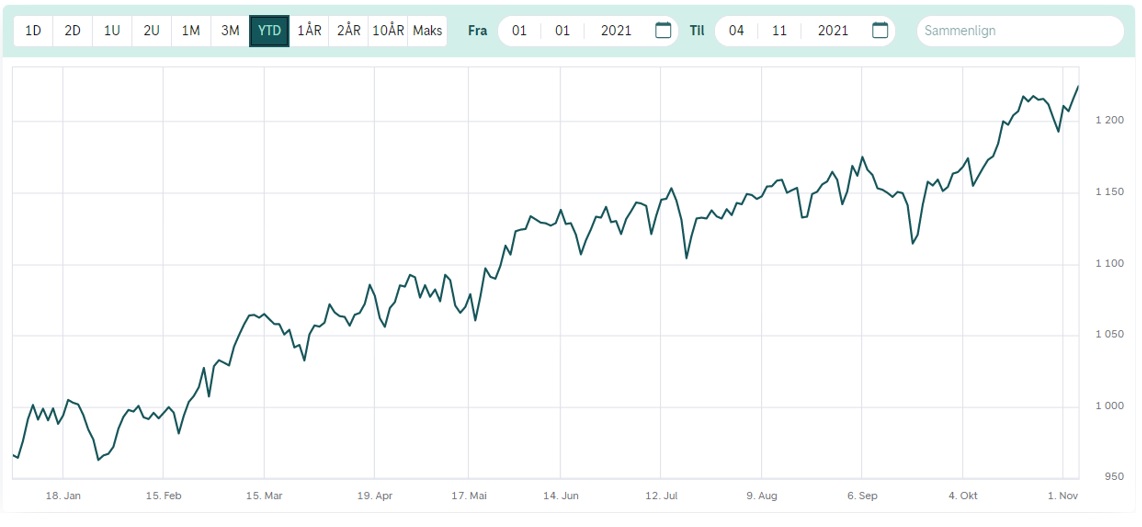Edit the Til year 2021 field
The width and height of the screenshot is (1142, 527).
click(x=833, y=30)
